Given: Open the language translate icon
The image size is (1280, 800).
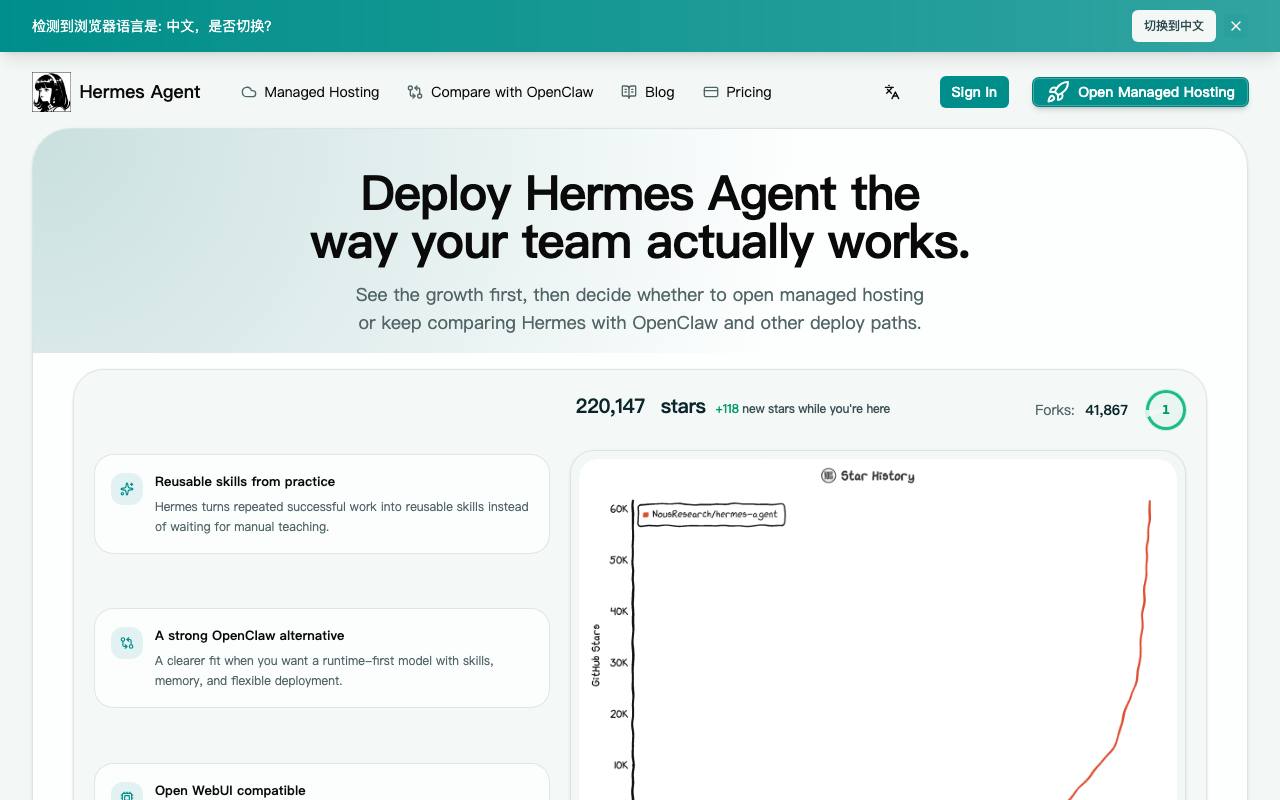Looking at the screenshot, I should point(892,92).
